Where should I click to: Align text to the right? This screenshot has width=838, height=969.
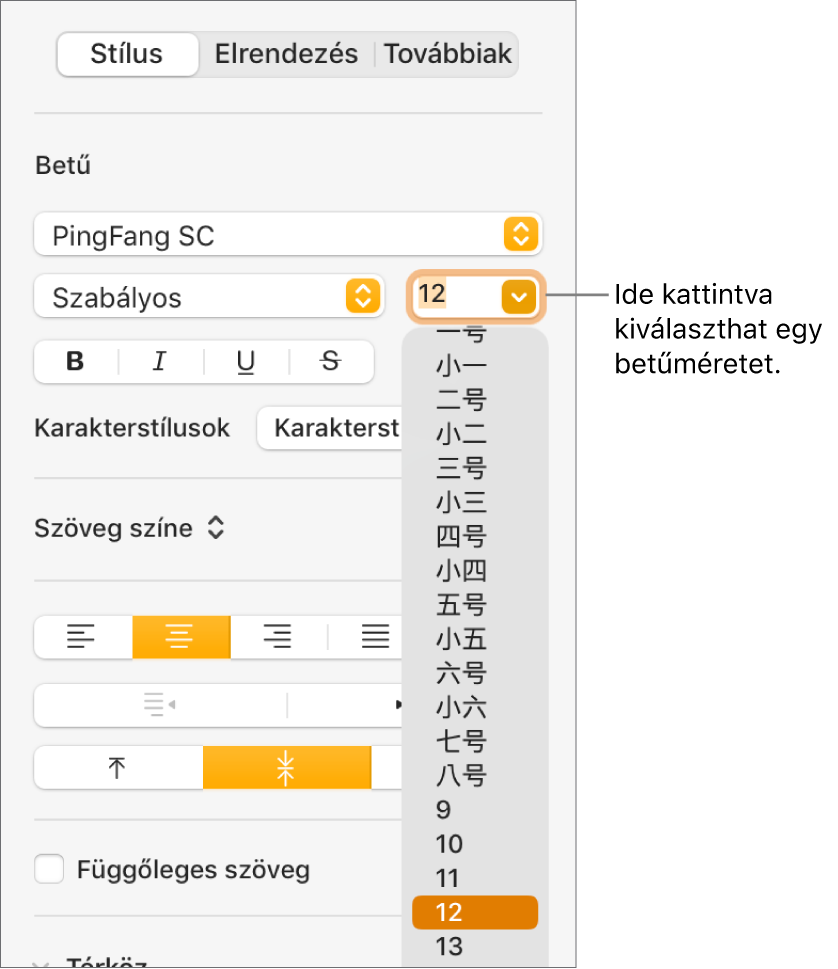point(278,636)
